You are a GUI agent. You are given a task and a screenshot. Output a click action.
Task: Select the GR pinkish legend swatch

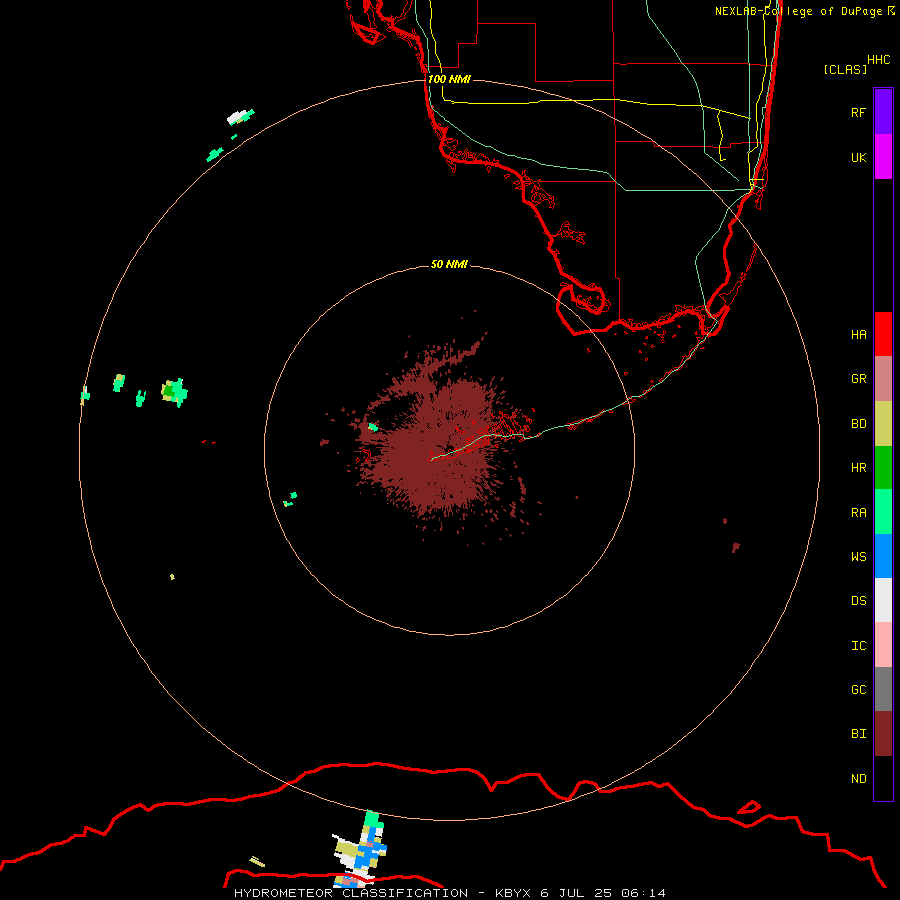[883, 379]
